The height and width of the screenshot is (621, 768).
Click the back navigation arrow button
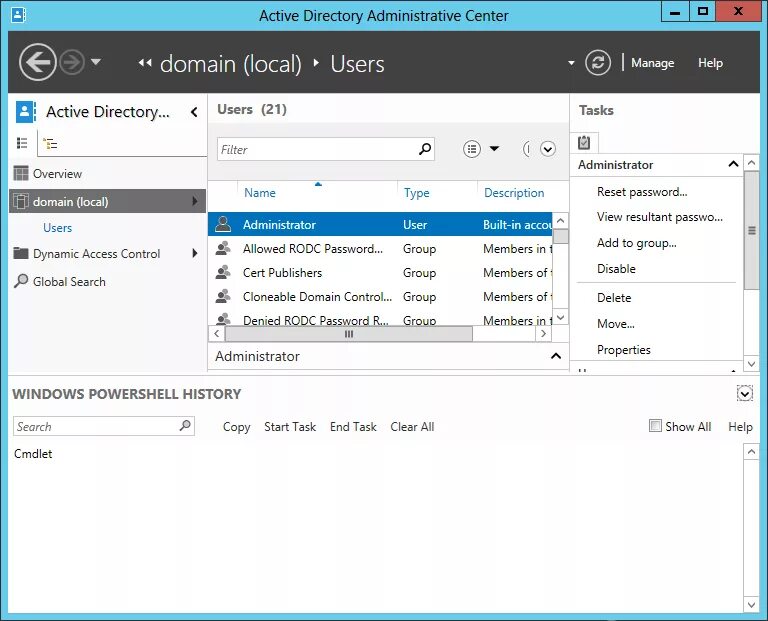pyautogui.click(x=38, y=62)
